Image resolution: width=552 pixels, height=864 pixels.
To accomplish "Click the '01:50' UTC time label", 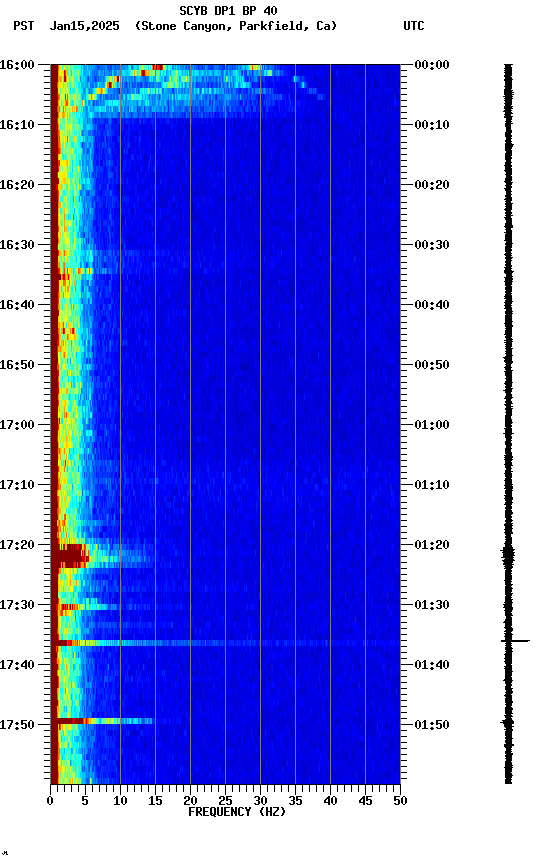I will coord(432,725).
